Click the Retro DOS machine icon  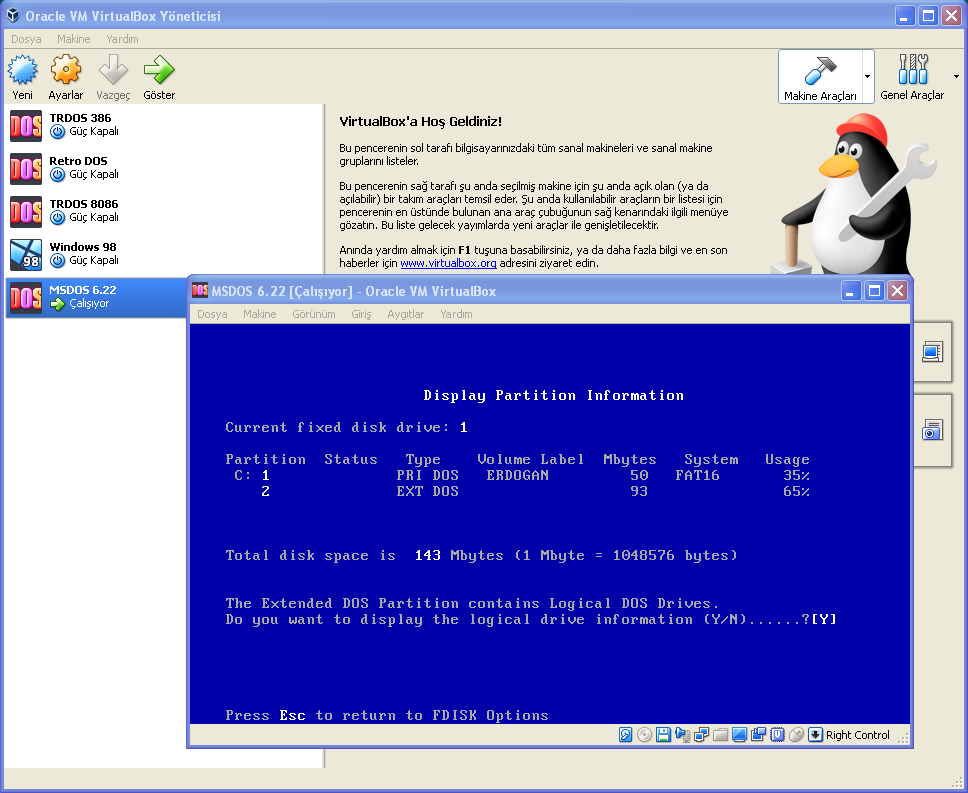click(26, 169)
